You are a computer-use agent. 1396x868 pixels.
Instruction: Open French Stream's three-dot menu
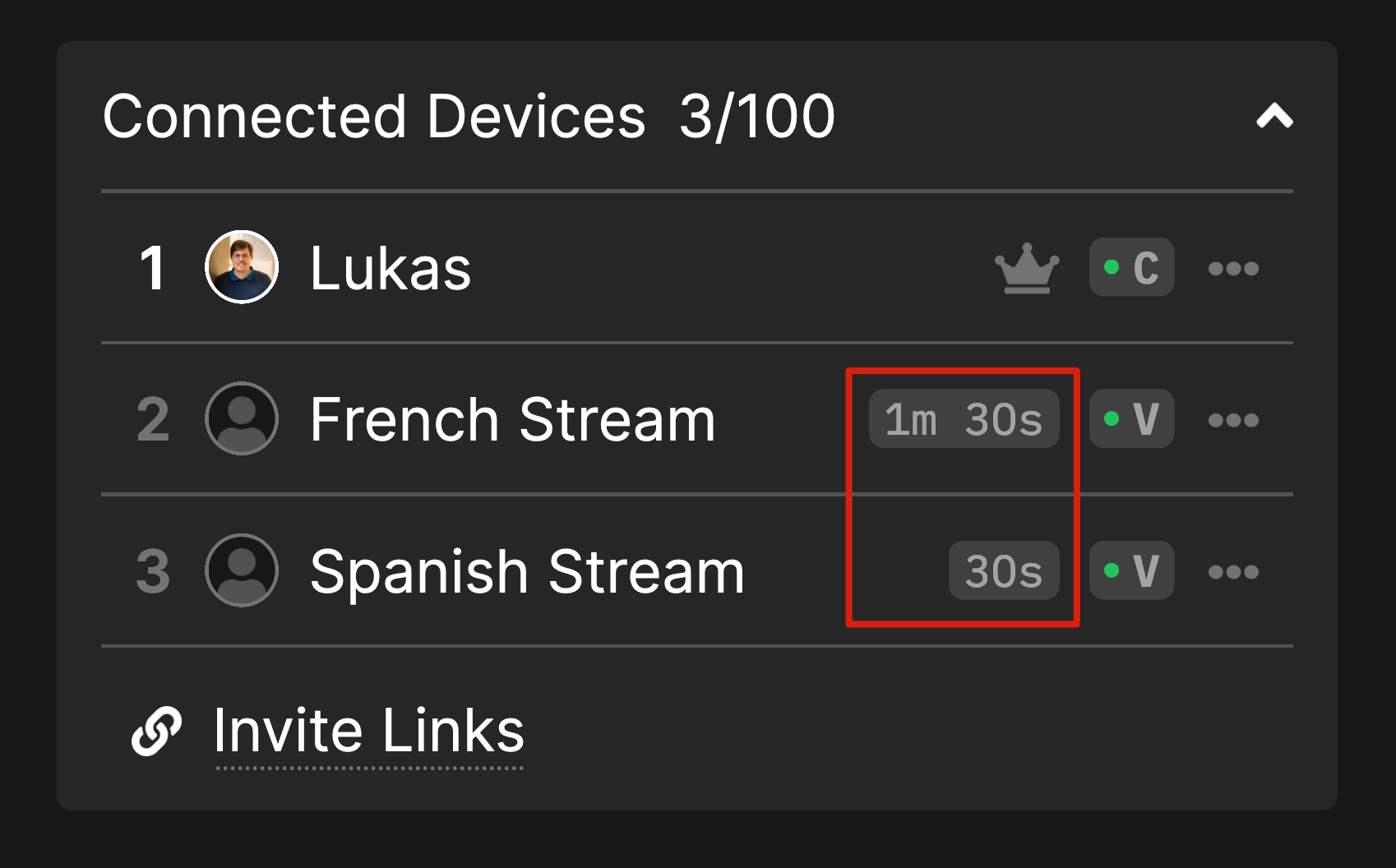pos(1234,418)
